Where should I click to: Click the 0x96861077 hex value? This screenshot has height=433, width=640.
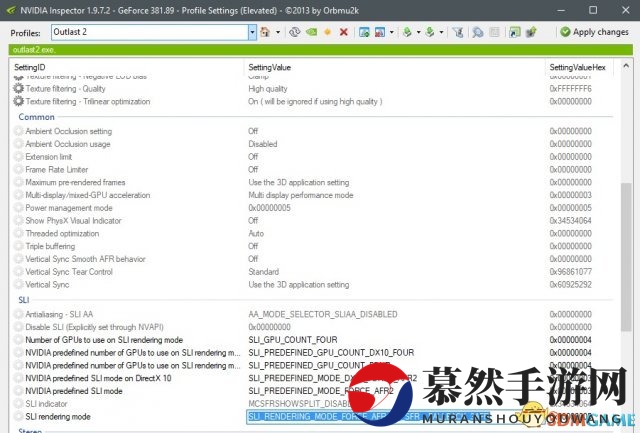point(570,272)
